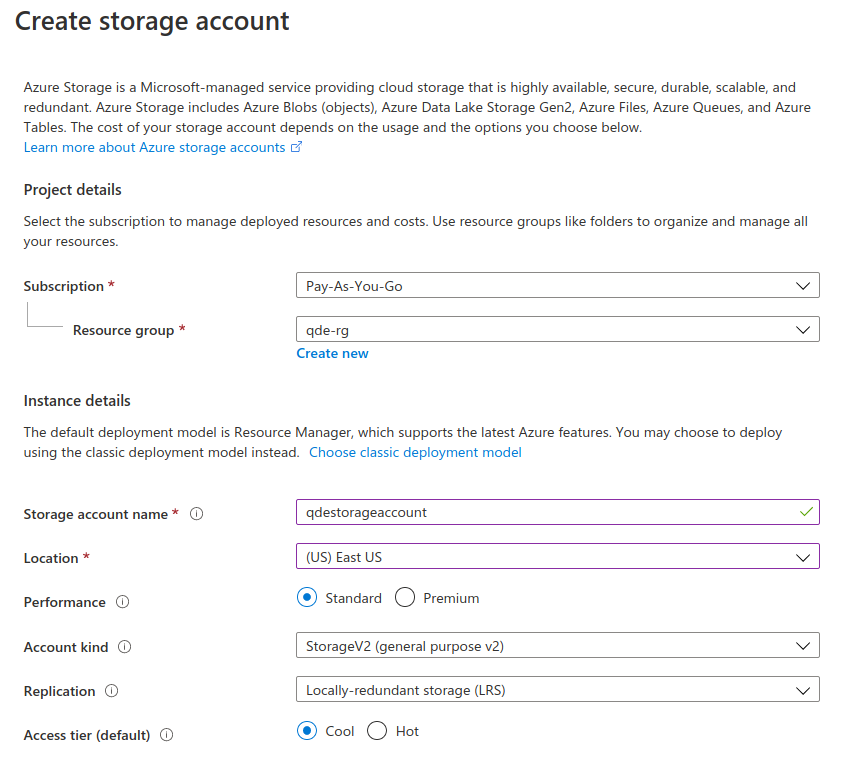Click info icon beside Access tier (default)
Screen dimensions: 845x768
[167, 735]
